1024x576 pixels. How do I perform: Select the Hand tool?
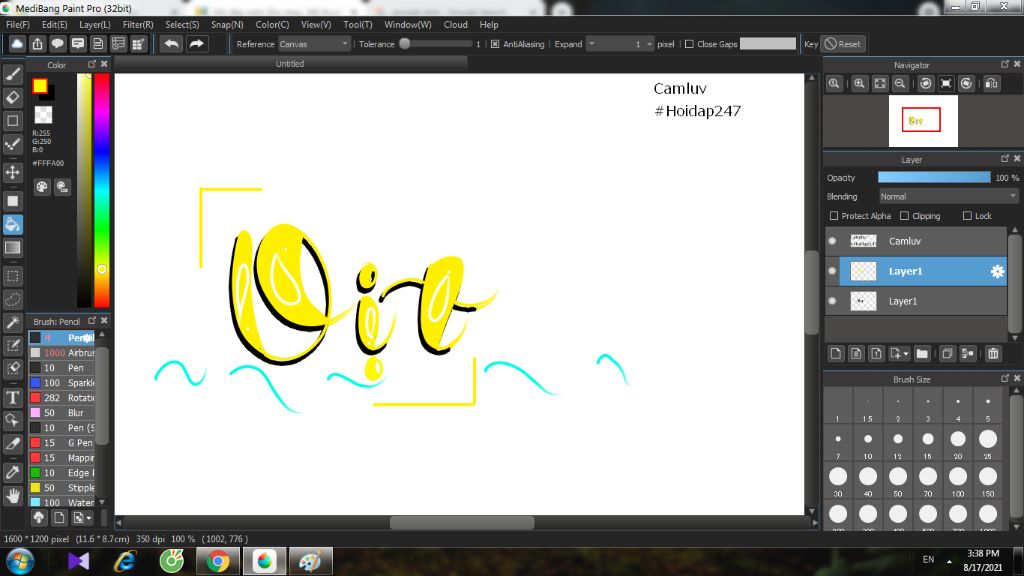click(x=12, y=496)
